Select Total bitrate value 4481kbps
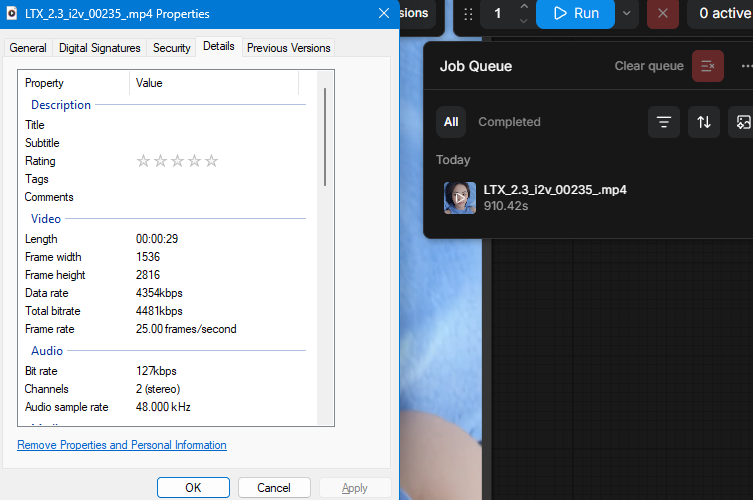The width and height of the screenshot is (753, 500). point(159,311)
